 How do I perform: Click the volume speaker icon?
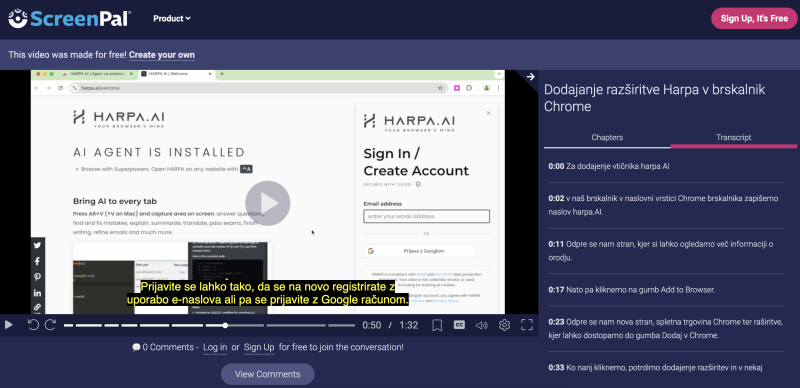tap(482, 325)
